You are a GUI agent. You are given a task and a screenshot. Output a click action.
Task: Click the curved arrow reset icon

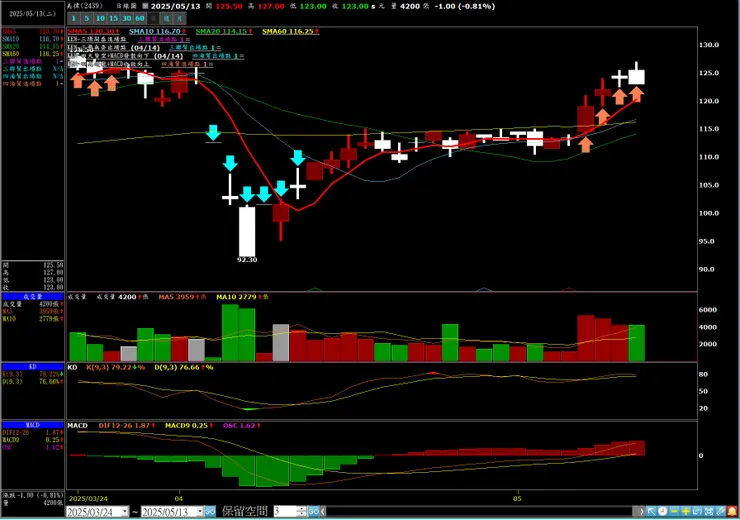point(697,512)
